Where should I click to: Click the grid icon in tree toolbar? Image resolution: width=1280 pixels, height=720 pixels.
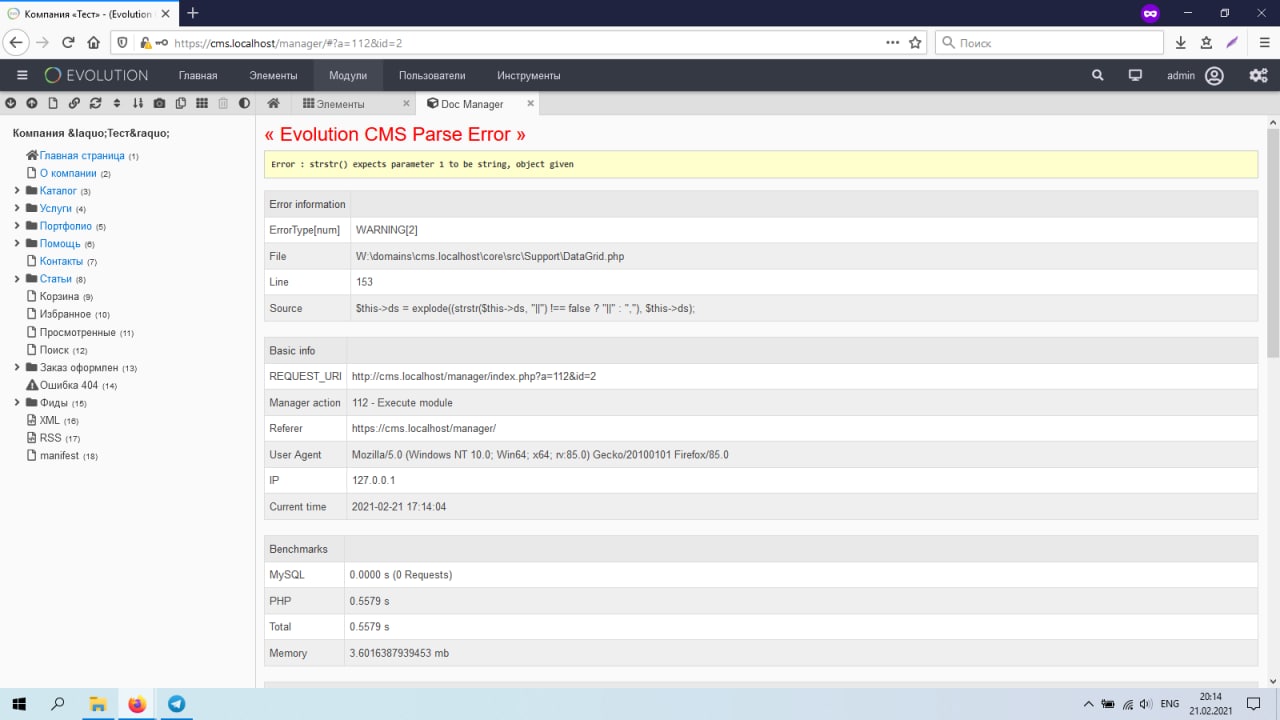202,103
